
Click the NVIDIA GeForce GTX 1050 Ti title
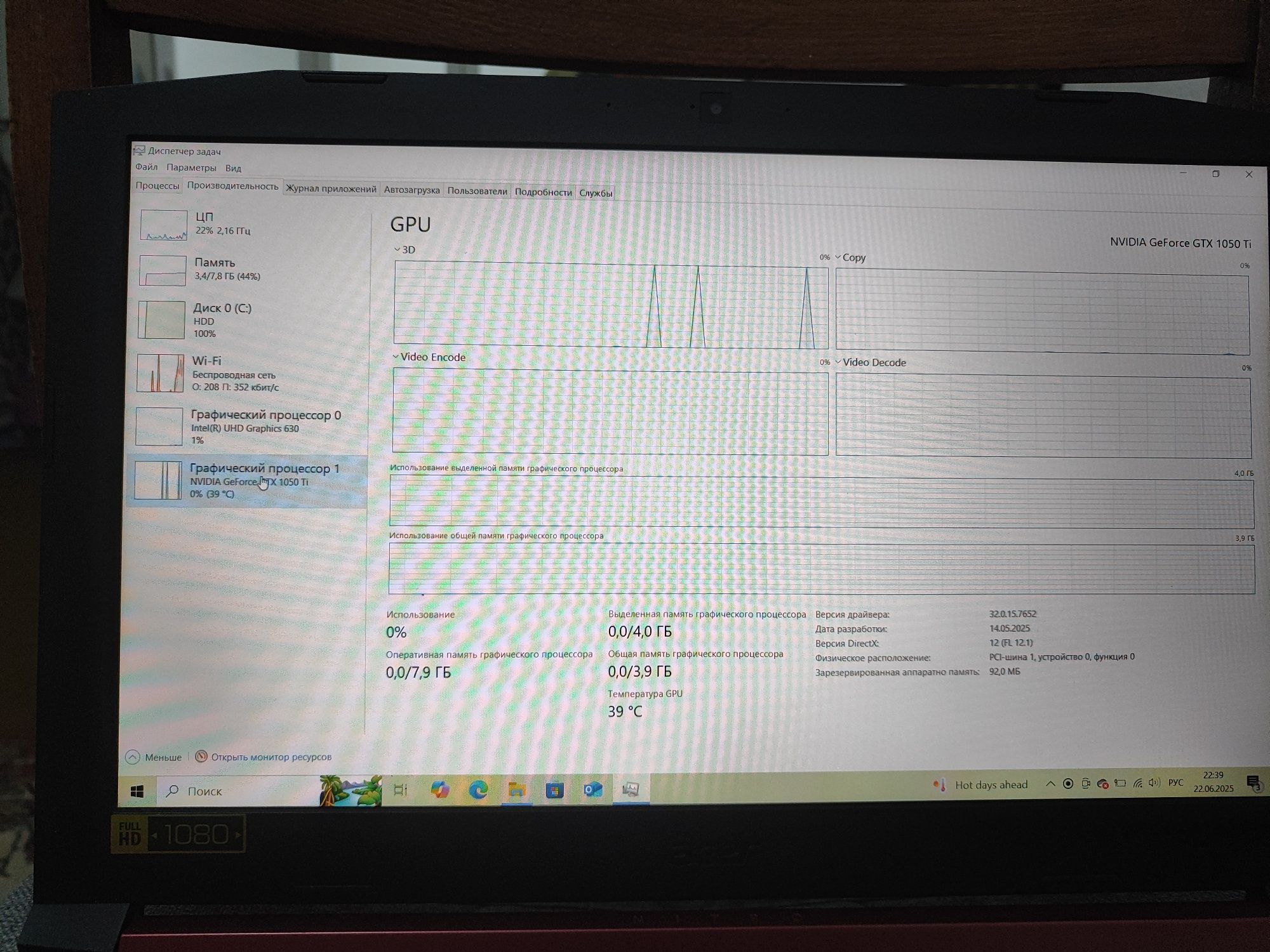click(1180, 243)
